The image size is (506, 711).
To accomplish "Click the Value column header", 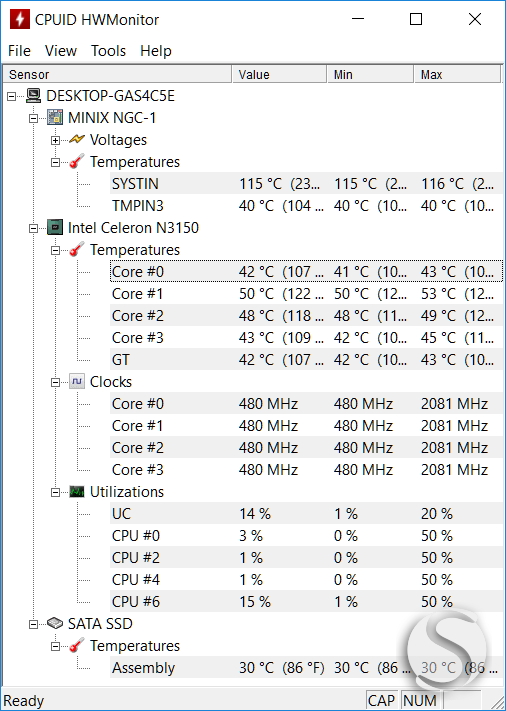I will click(x=280, y=74).
